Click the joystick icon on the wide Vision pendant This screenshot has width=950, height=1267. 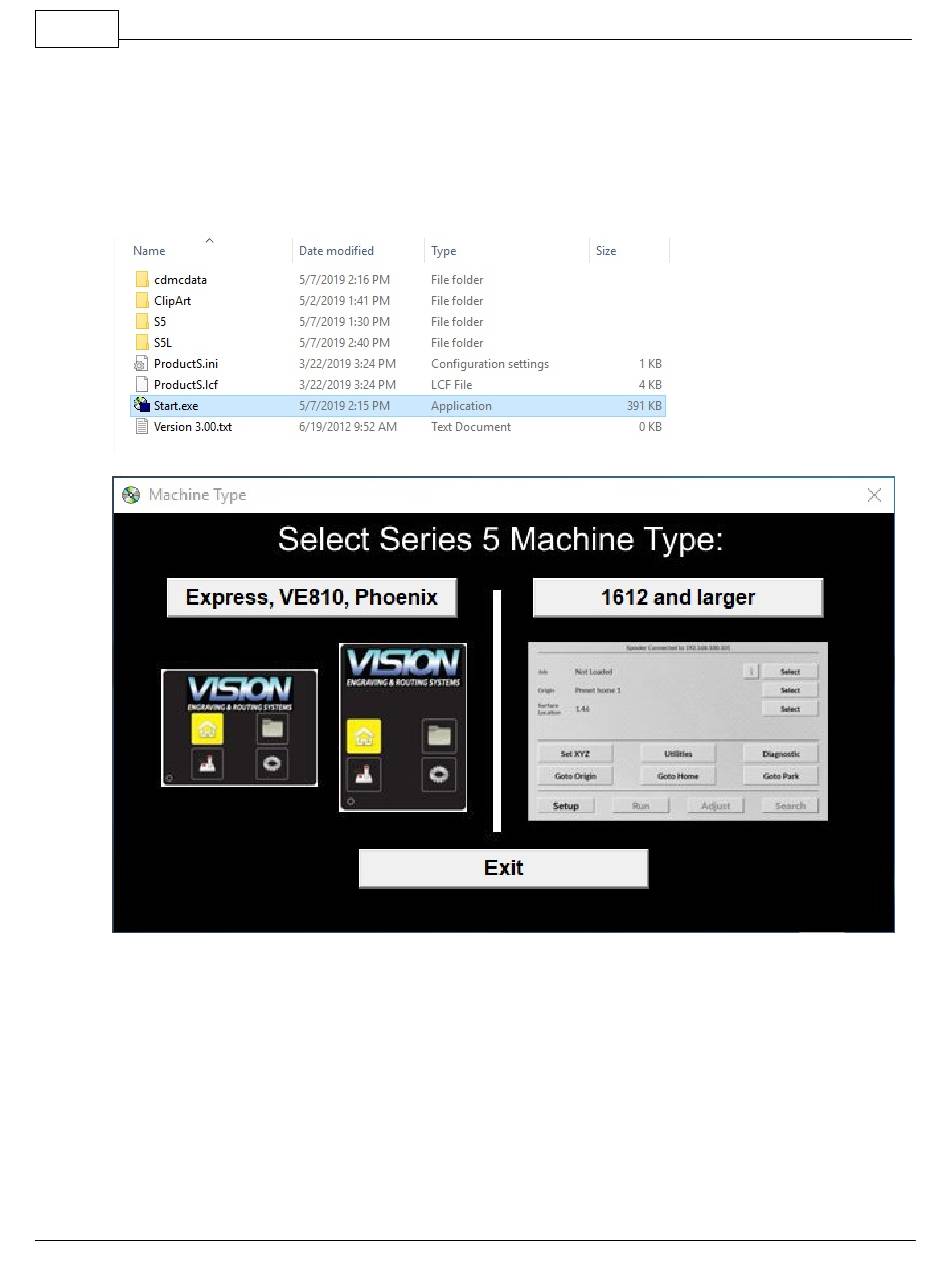[x=207, y=765]
